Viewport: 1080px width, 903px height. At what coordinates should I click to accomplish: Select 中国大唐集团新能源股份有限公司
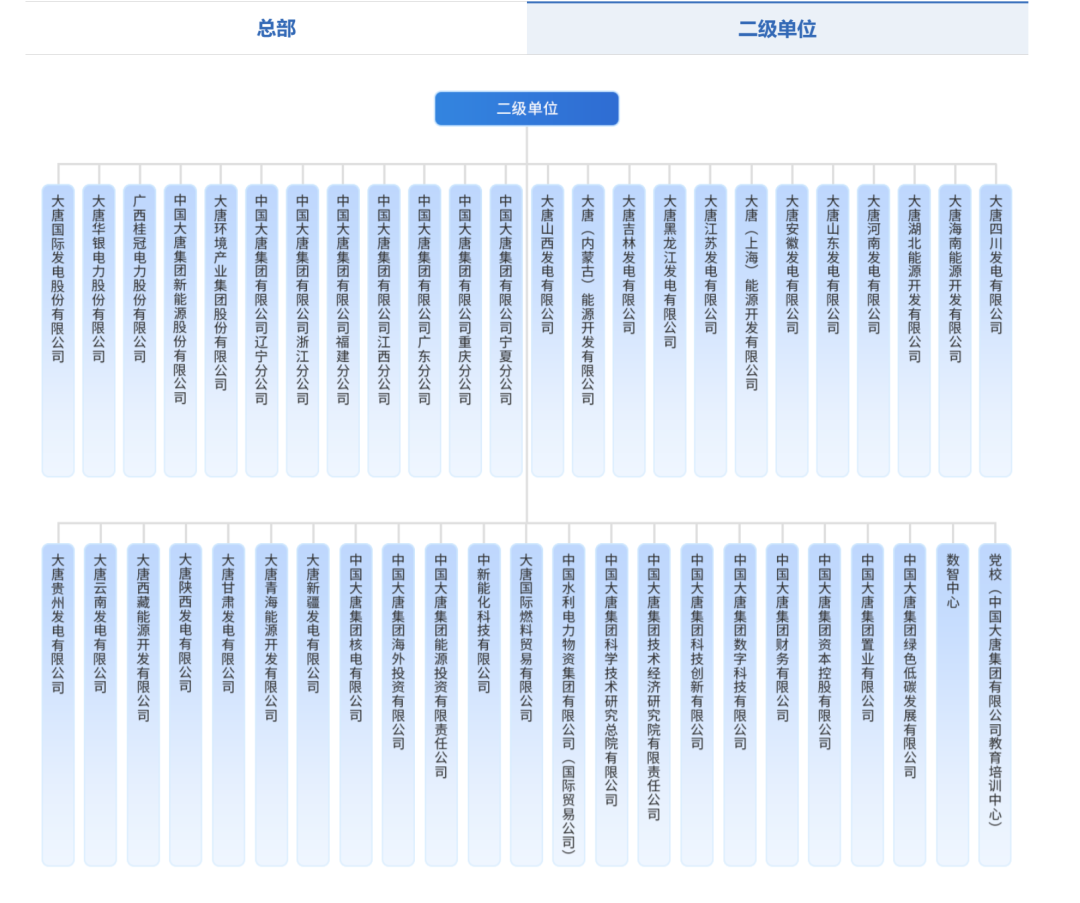pos(180,331)
